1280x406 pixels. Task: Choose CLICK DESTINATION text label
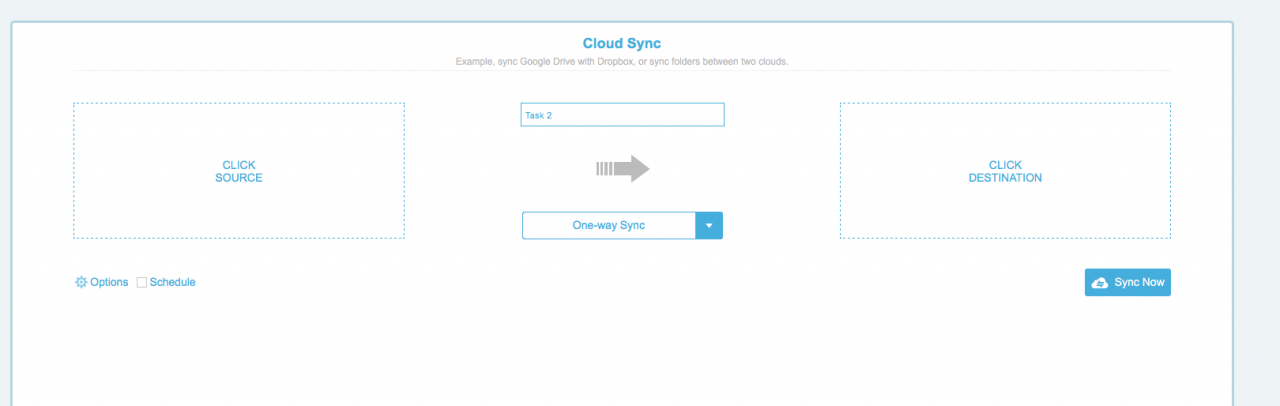(x=1005, y=171)
